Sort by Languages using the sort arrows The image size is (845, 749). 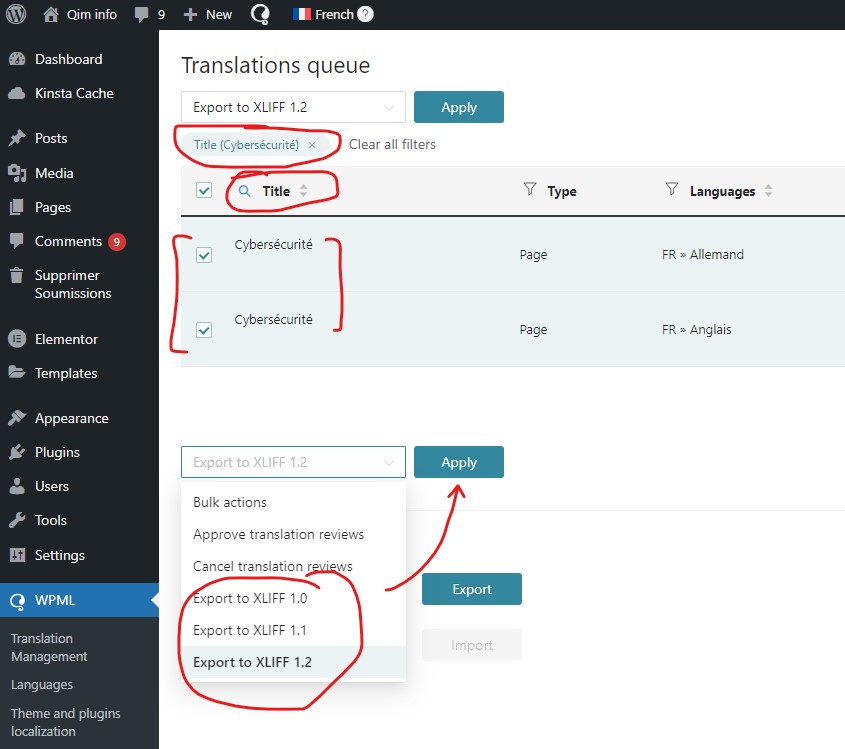768,191
